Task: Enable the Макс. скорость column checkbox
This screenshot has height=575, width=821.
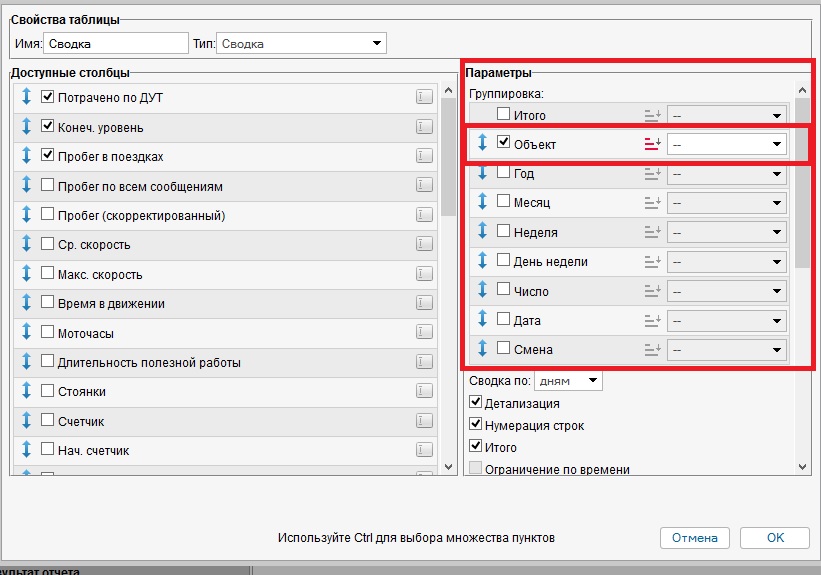Action: pos(48,274)
